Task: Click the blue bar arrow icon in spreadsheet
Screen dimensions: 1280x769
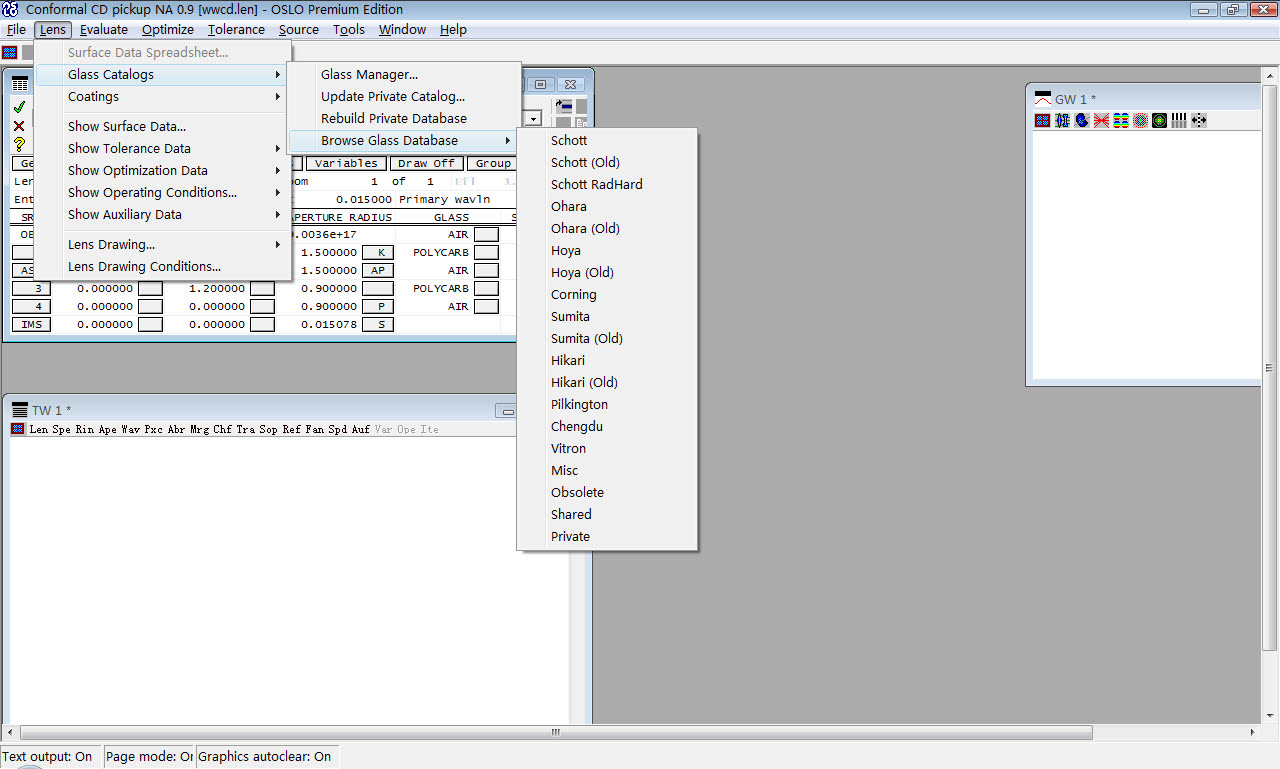Action: (564, 104)
